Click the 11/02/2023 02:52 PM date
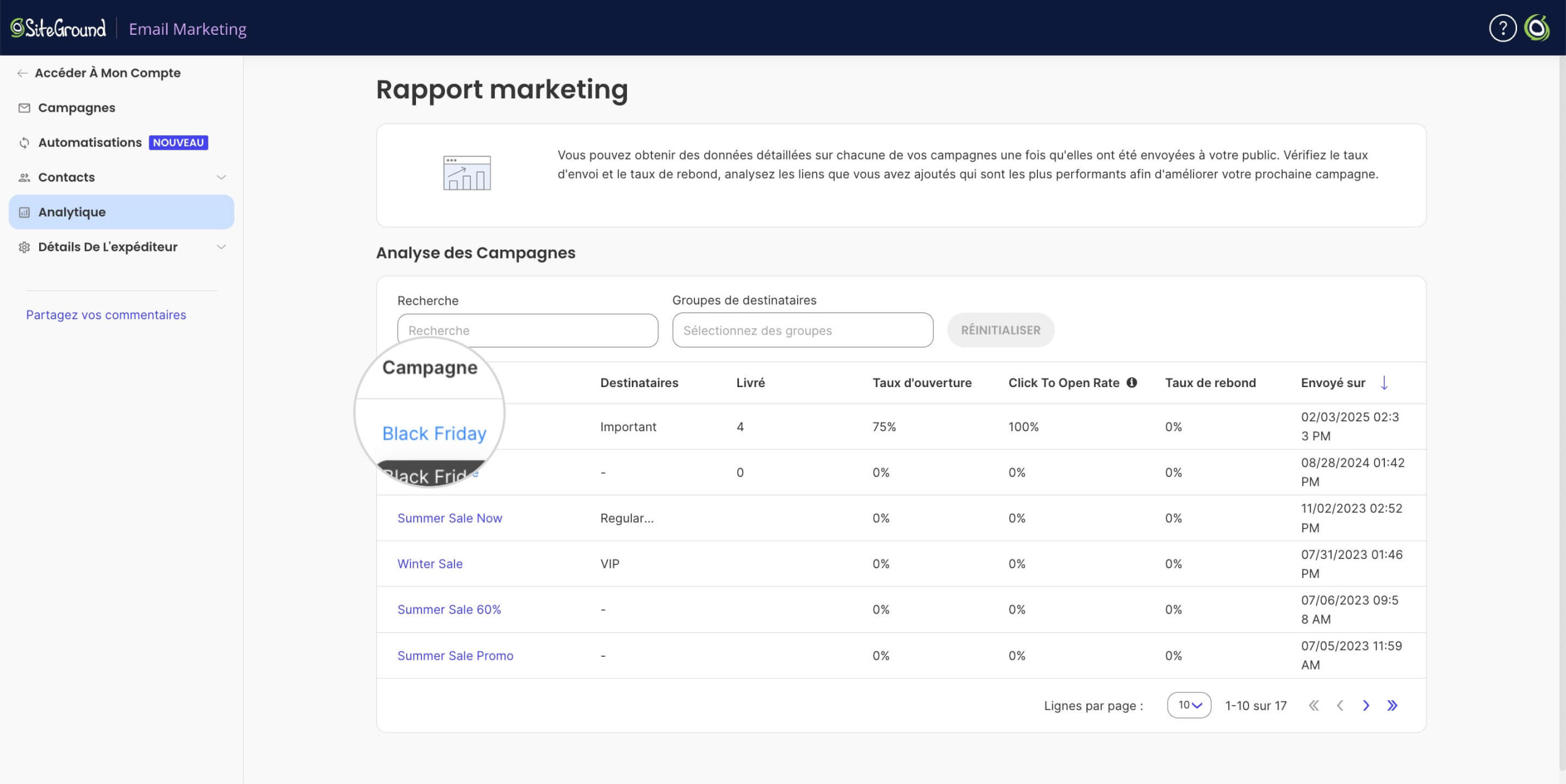This screenshot has width=1566, height=784. click(x=1352, y=518)
